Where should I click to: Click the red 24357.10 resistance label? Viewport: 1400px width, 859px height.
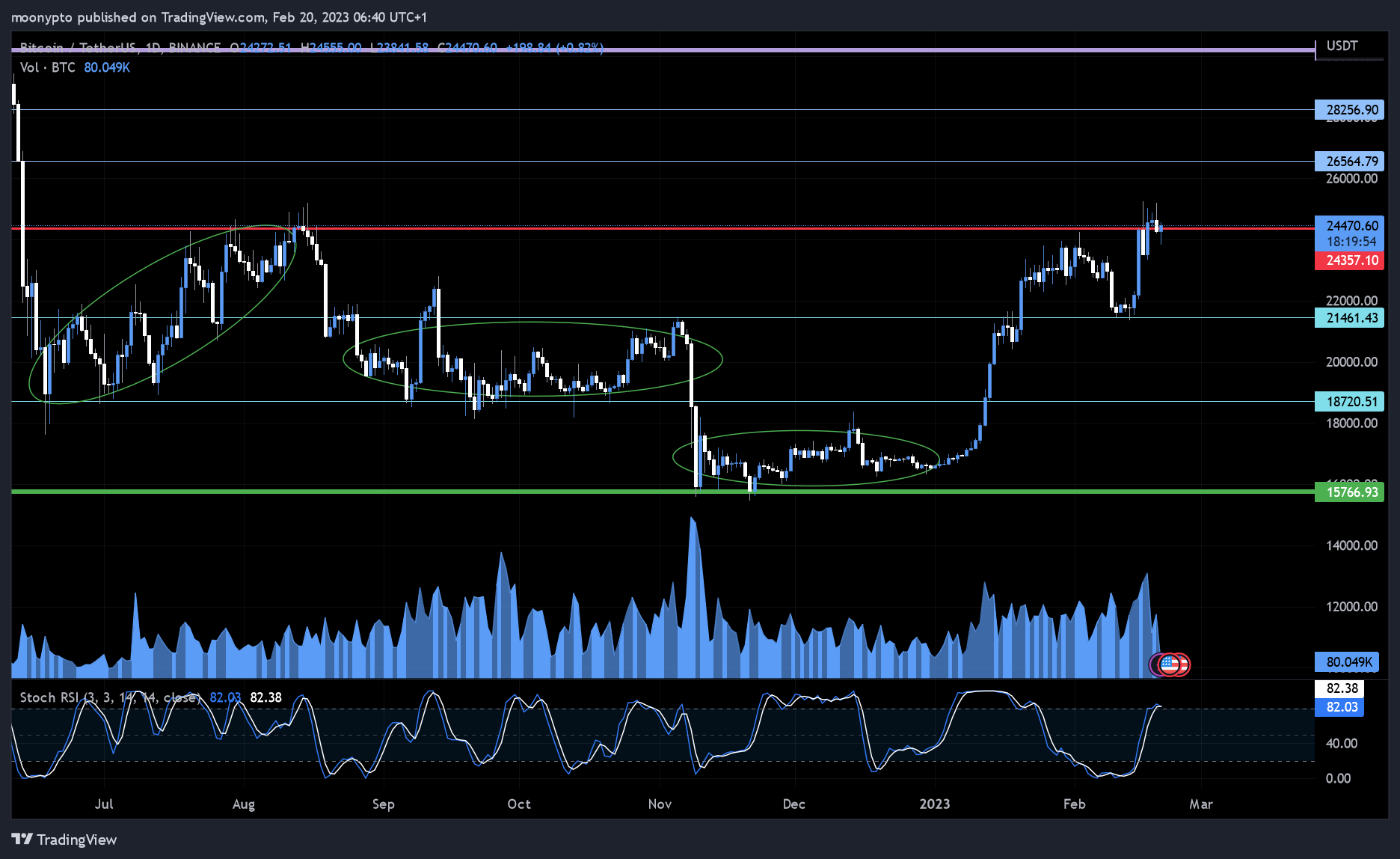point(1350,260)
